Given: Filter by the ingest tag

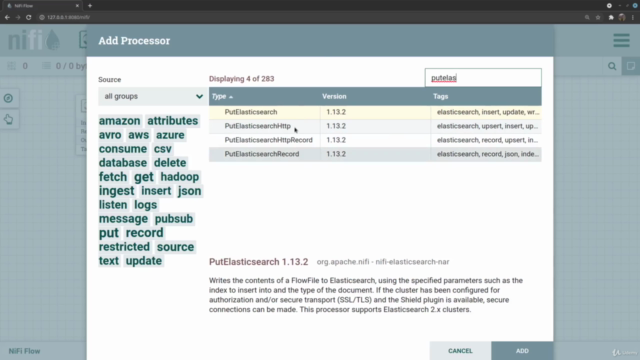Looking at the screenshot, I should tap(116, 191).
